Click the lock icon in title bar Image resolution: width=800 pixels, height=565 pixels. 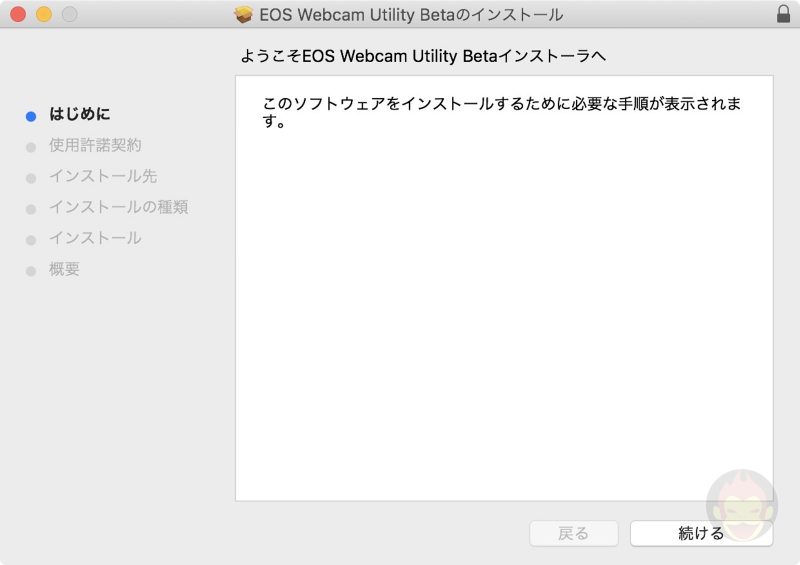coord(783,14)
